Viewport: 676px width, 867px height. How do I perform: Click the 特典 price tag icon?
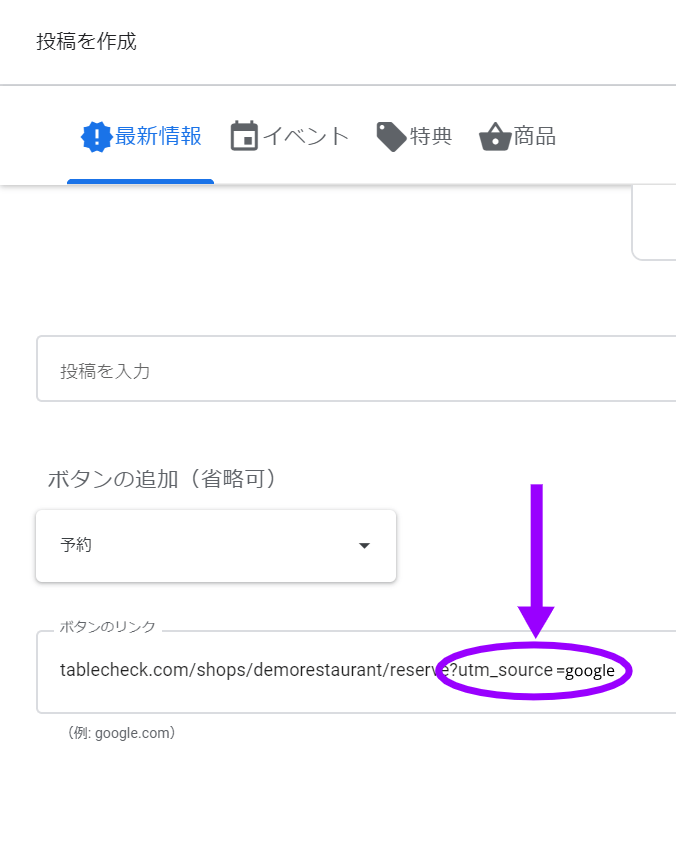[x=391, y=137]
